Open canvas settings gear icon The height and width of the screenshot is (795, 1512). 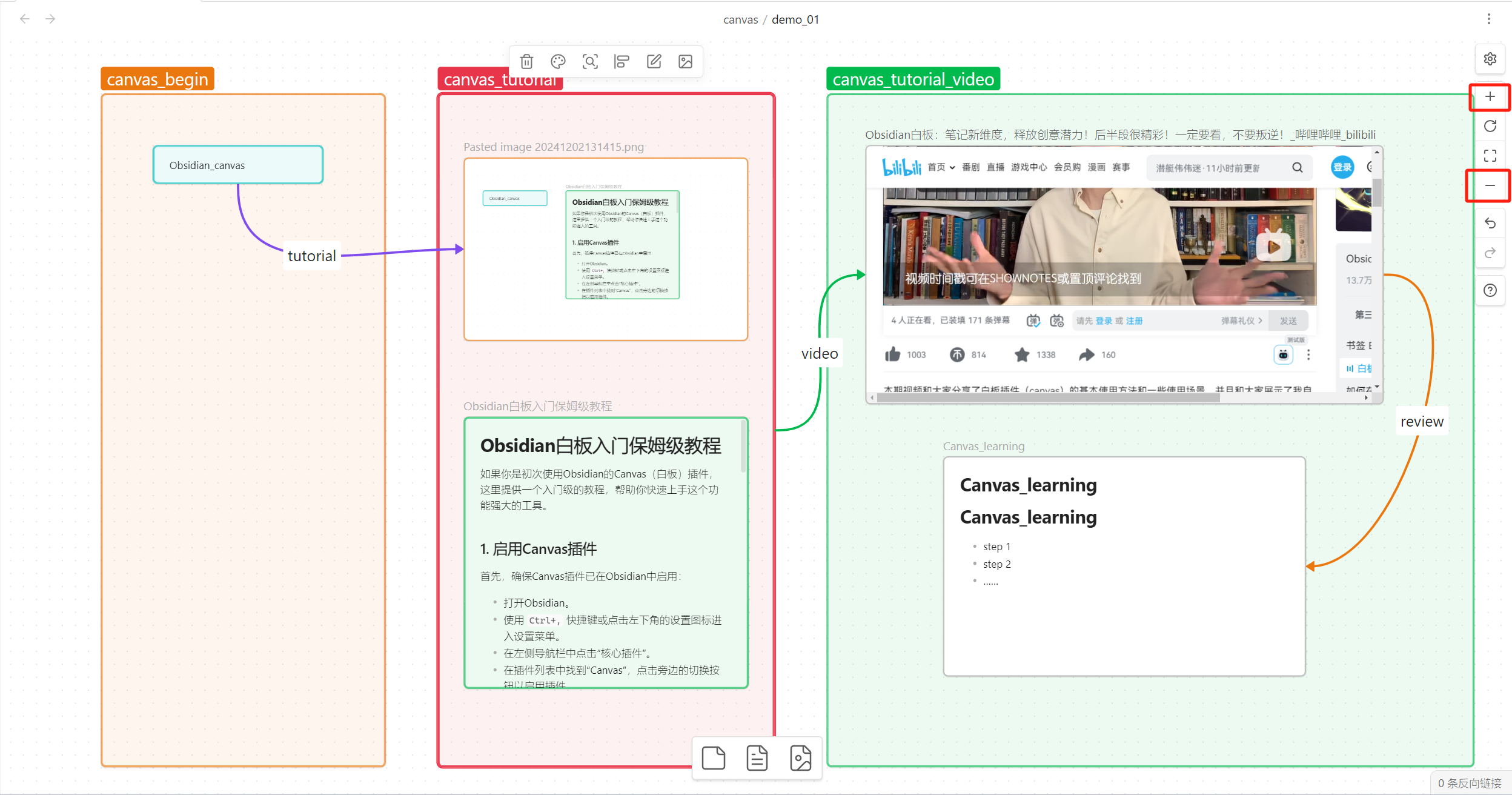click(1490, 59)
